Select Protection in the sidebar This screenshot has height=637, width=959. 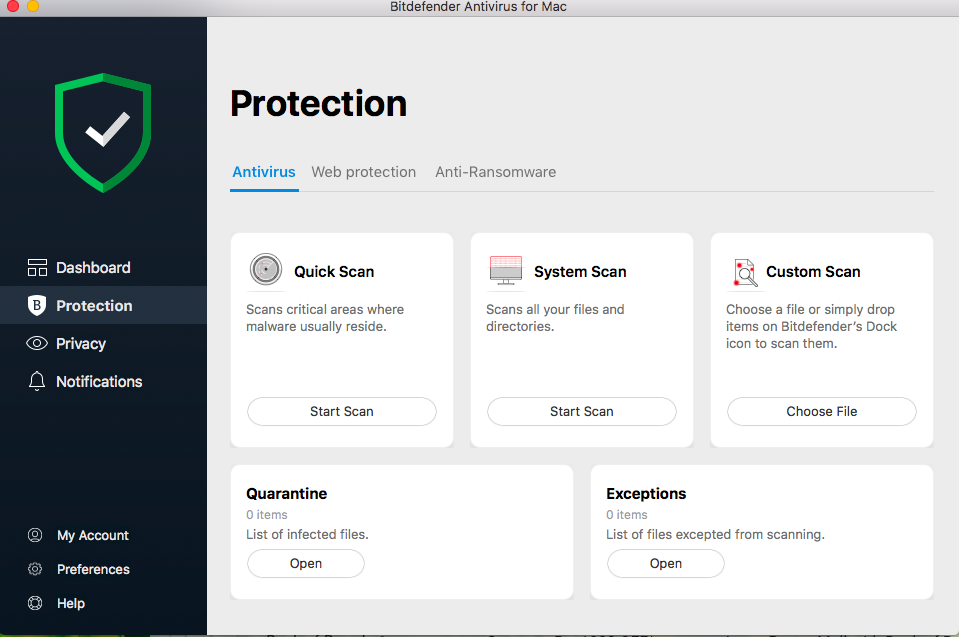coord(103,305)
